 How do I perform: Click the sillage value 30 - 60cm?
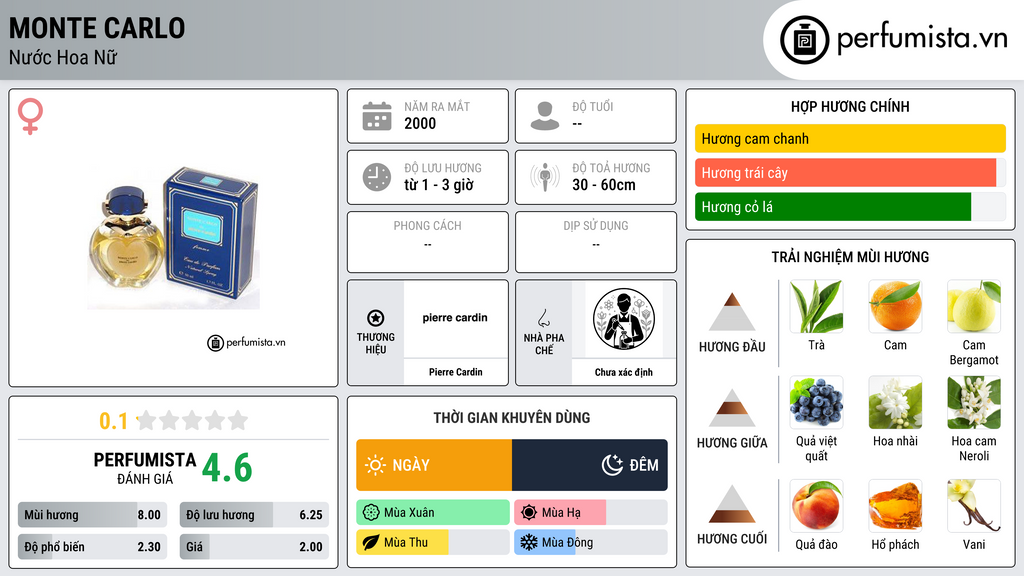[x=604, y=185]
